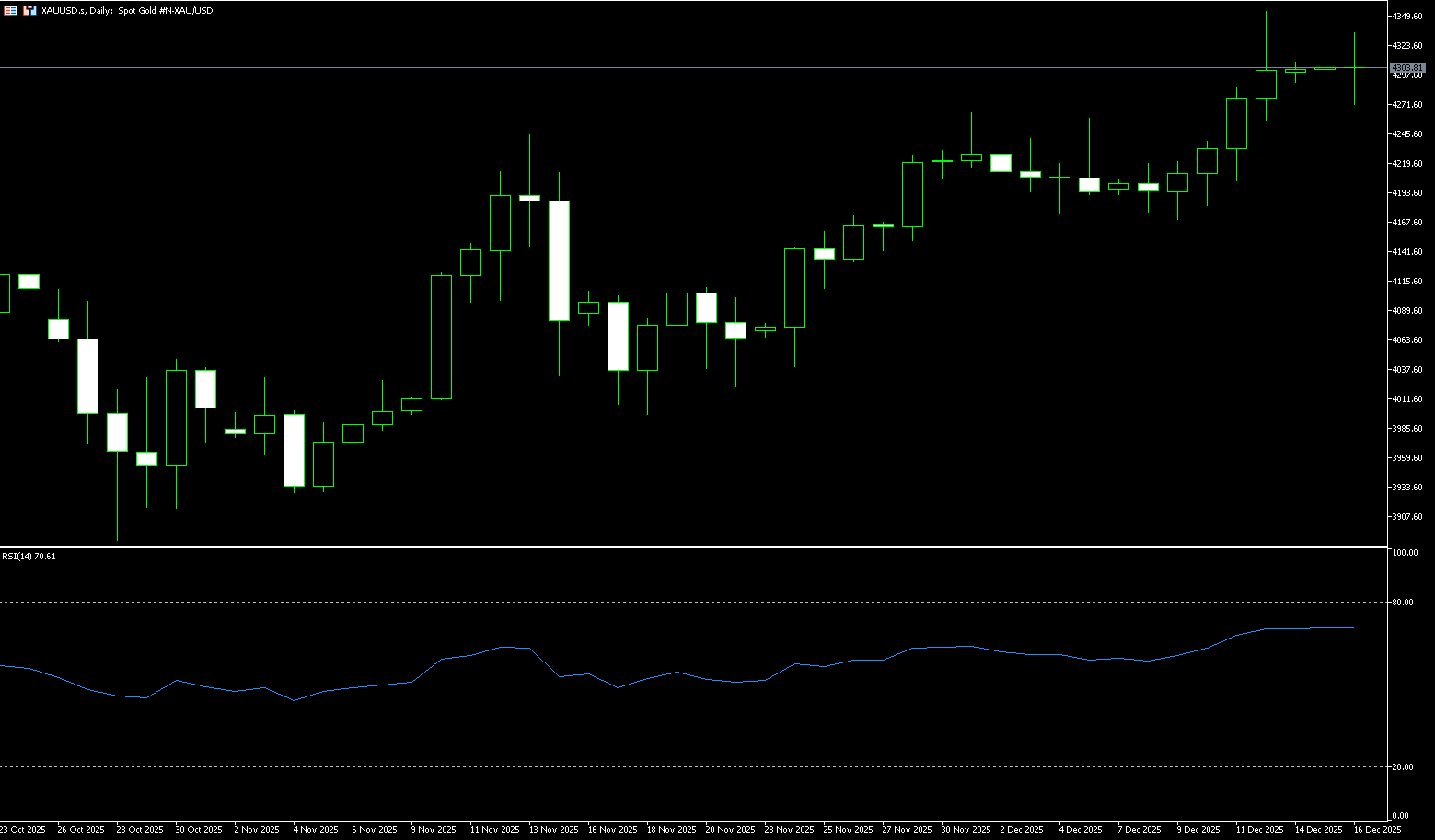Click the 11 Nov 2025 date label
Viewport: 1435px width, 840px height.
pos(494,830)
